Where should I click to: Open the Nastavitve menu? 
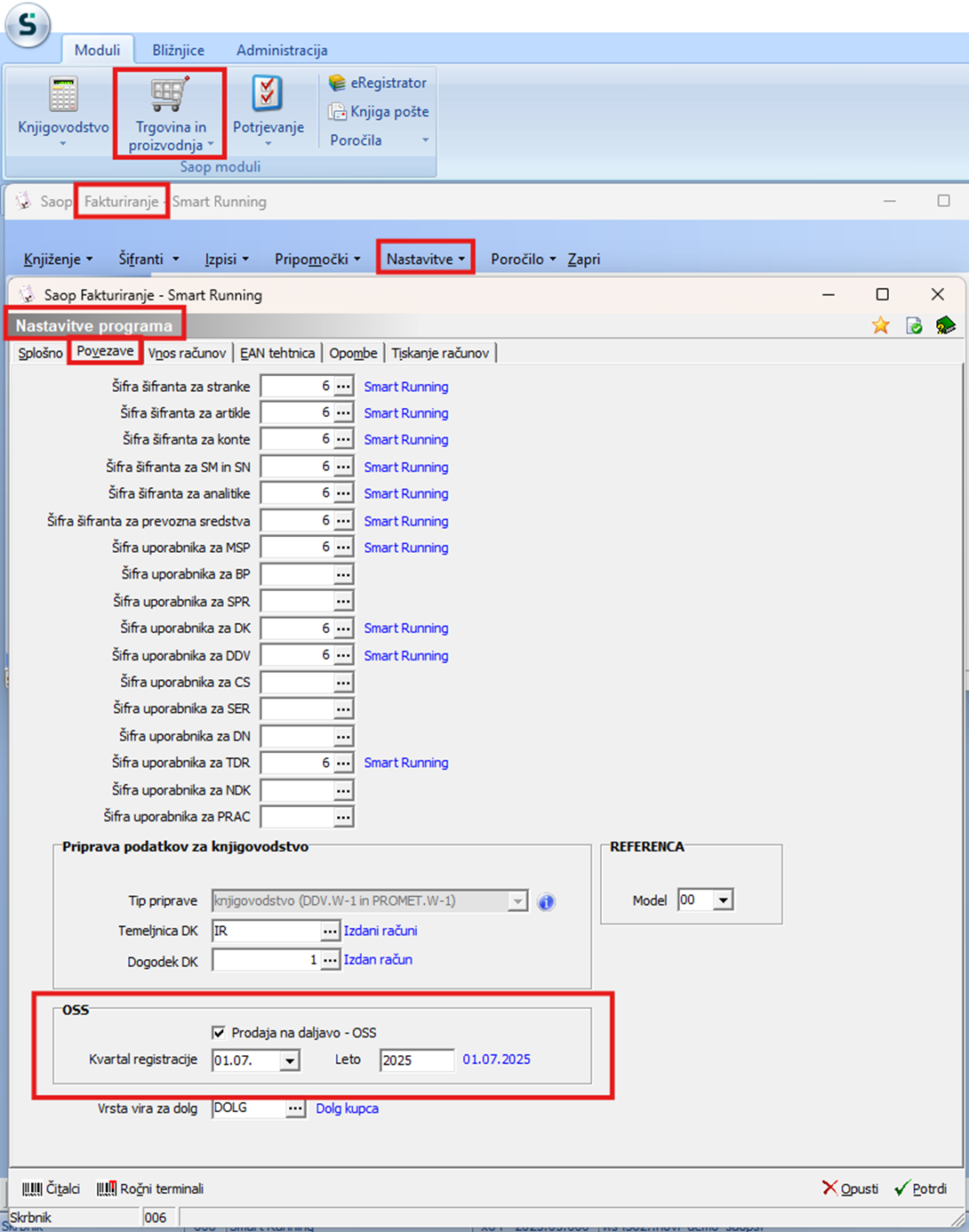[425, 259]
